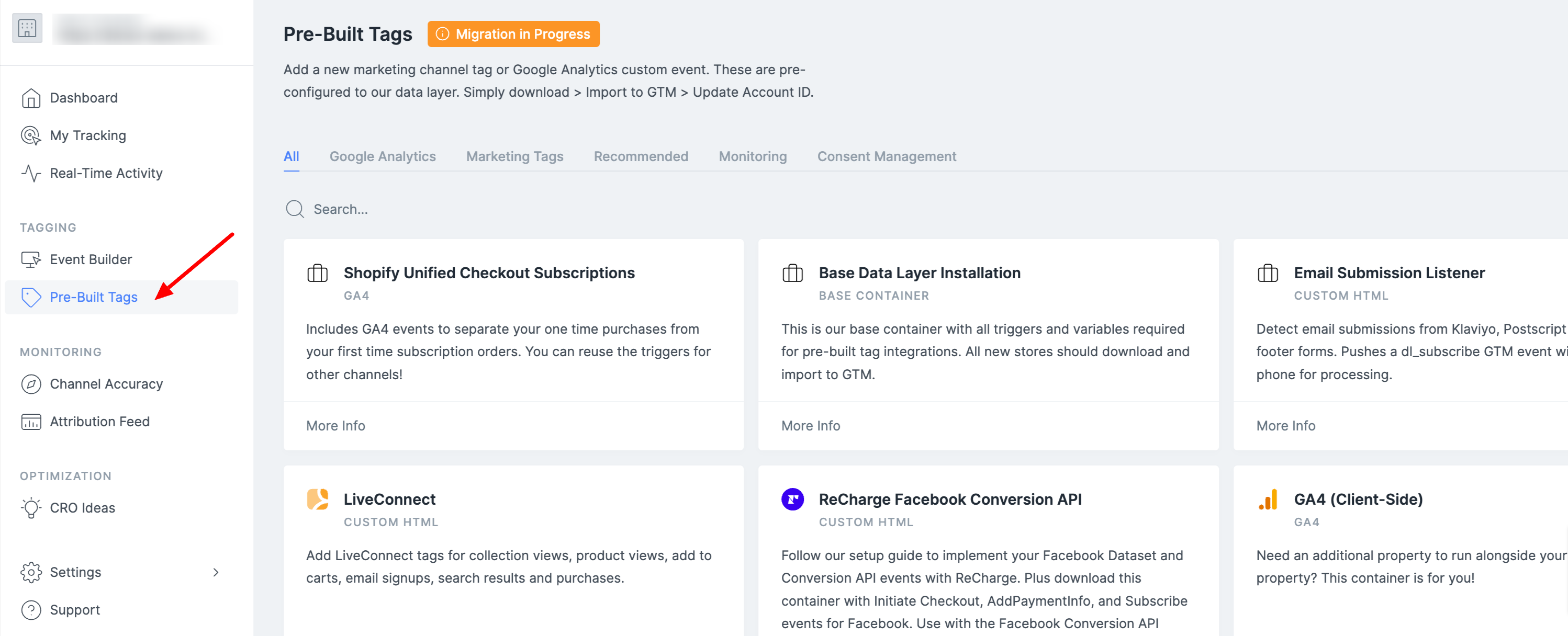Select the Consent Management tab

886,157
